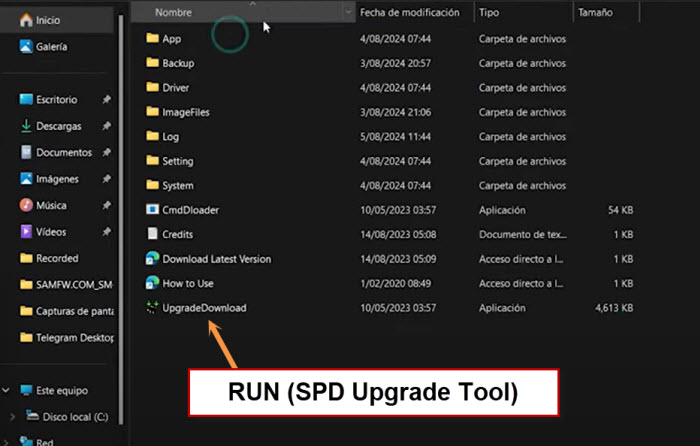Click the Log folder icon
The image size is (700, 446).
click(x=153, y=136)
